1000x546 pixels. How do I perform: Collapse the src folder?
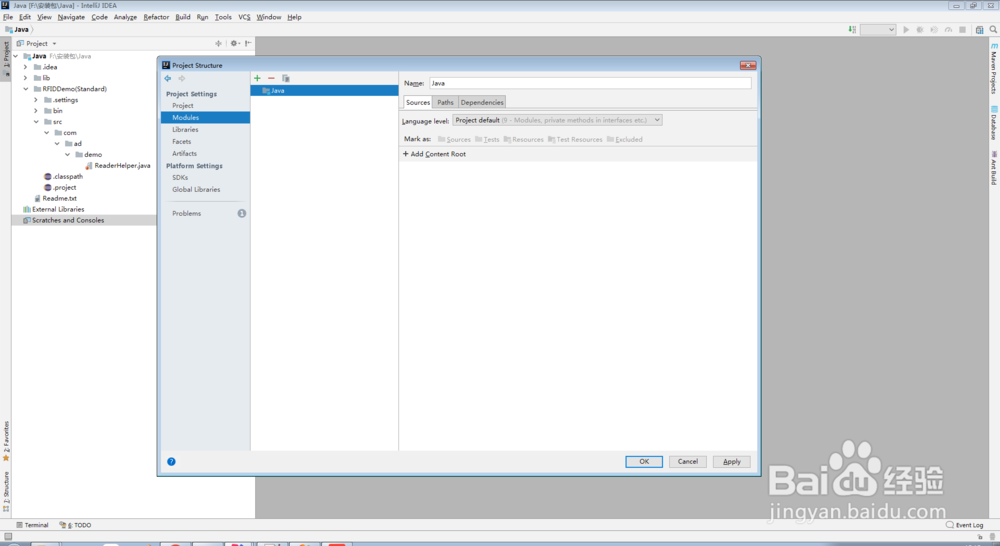click(36, 121)
